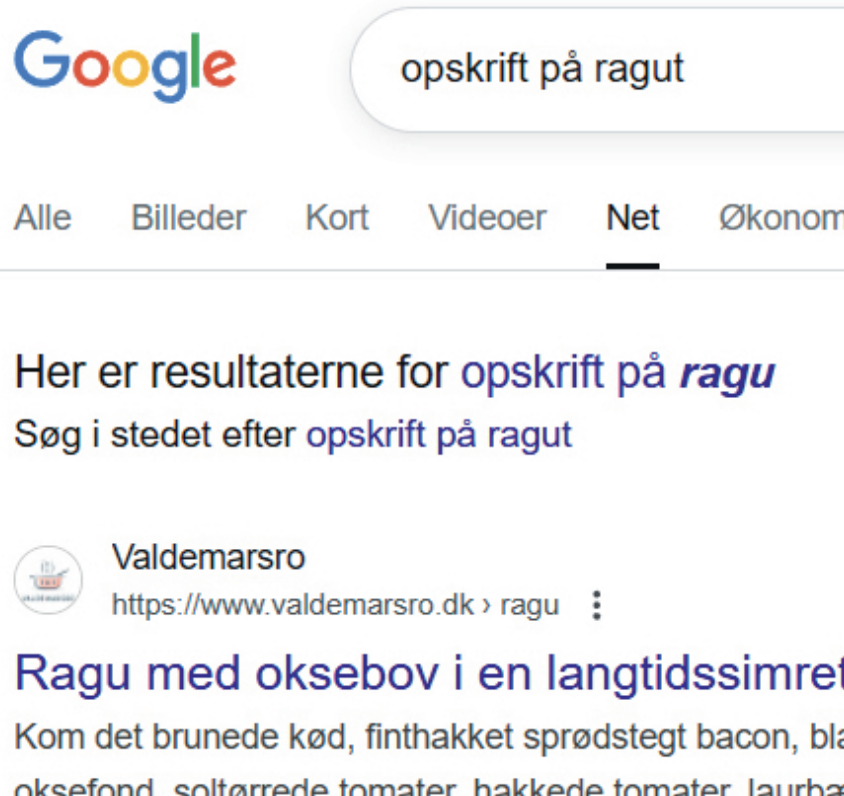The width and height of the screenshot is (844, 796).
Task: Select the Kort tab
Action: (337, 218)
